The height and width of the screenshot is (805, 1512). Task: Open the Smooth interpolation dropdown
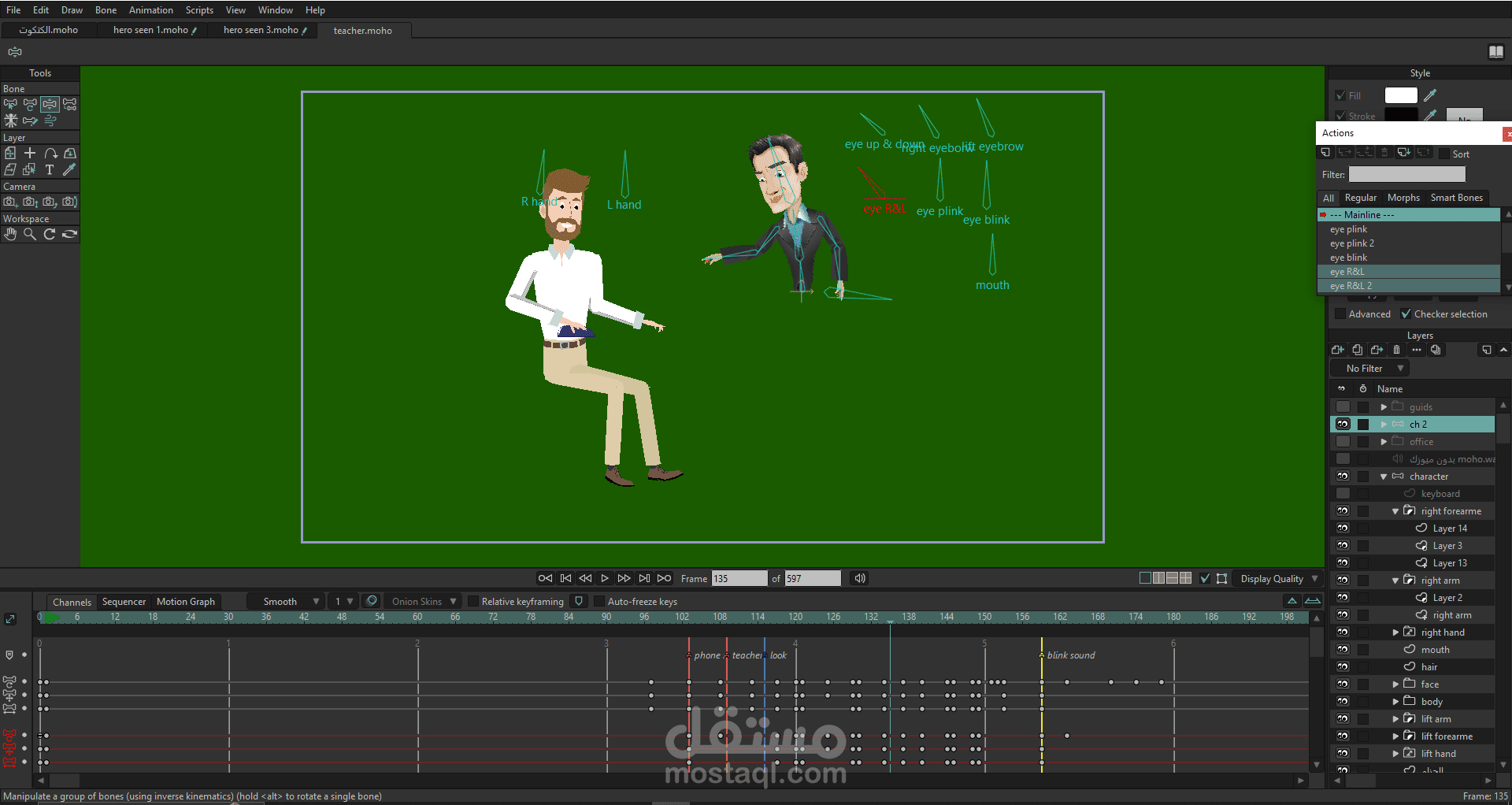(285, 601)
